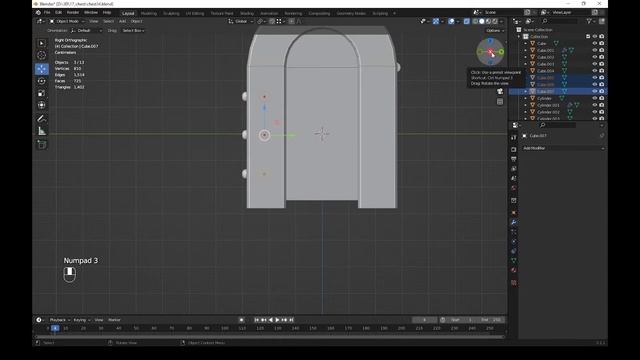Click the timeline playhead frame marker
Screen dimensions: 640x360
click(x=55, y=328)
